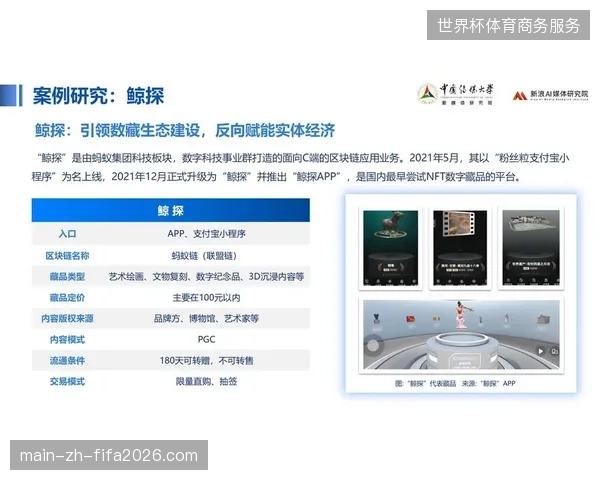The height and width of the screenshot is (480, 600).
Task: Click the round joystick control in gallery image
Action: coord(373,345)
